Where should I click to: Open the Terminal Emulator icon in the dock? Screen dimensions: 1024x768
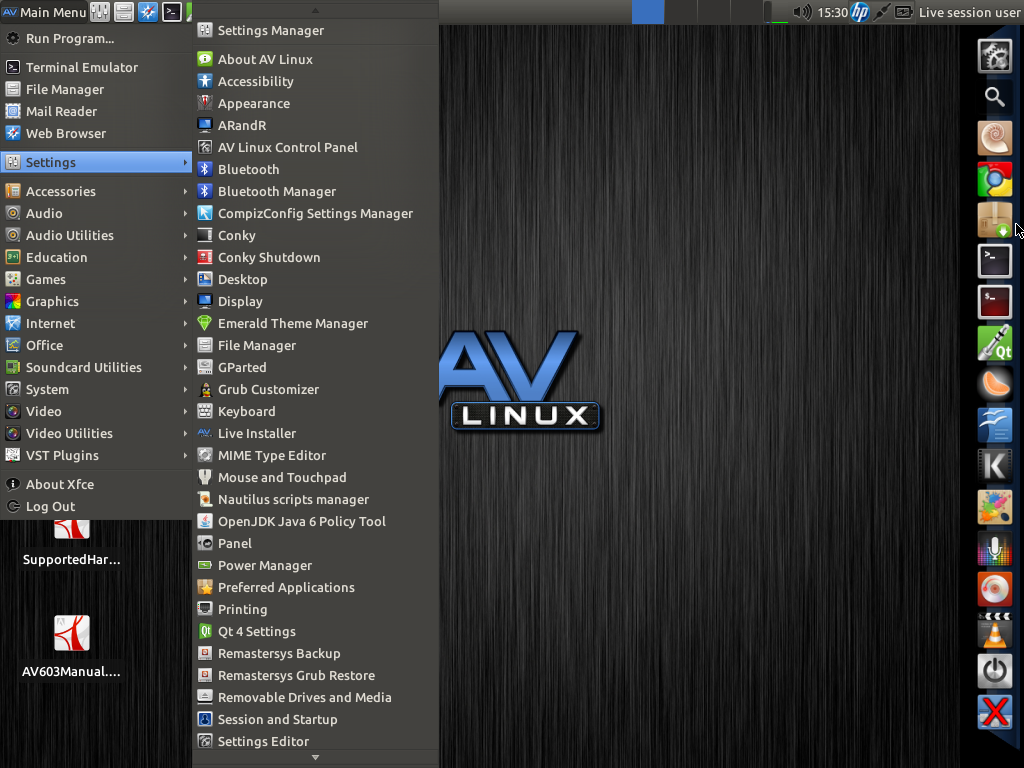pos(995,260)
